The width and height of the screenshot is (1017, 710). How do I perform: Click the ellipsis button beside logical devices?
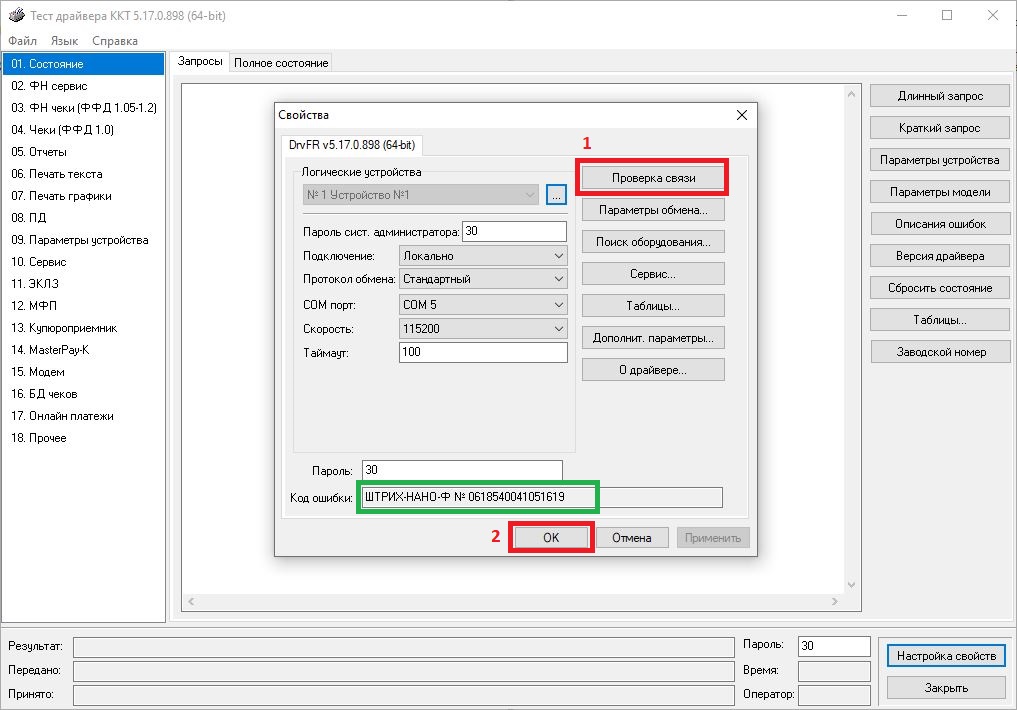[557, 195]
